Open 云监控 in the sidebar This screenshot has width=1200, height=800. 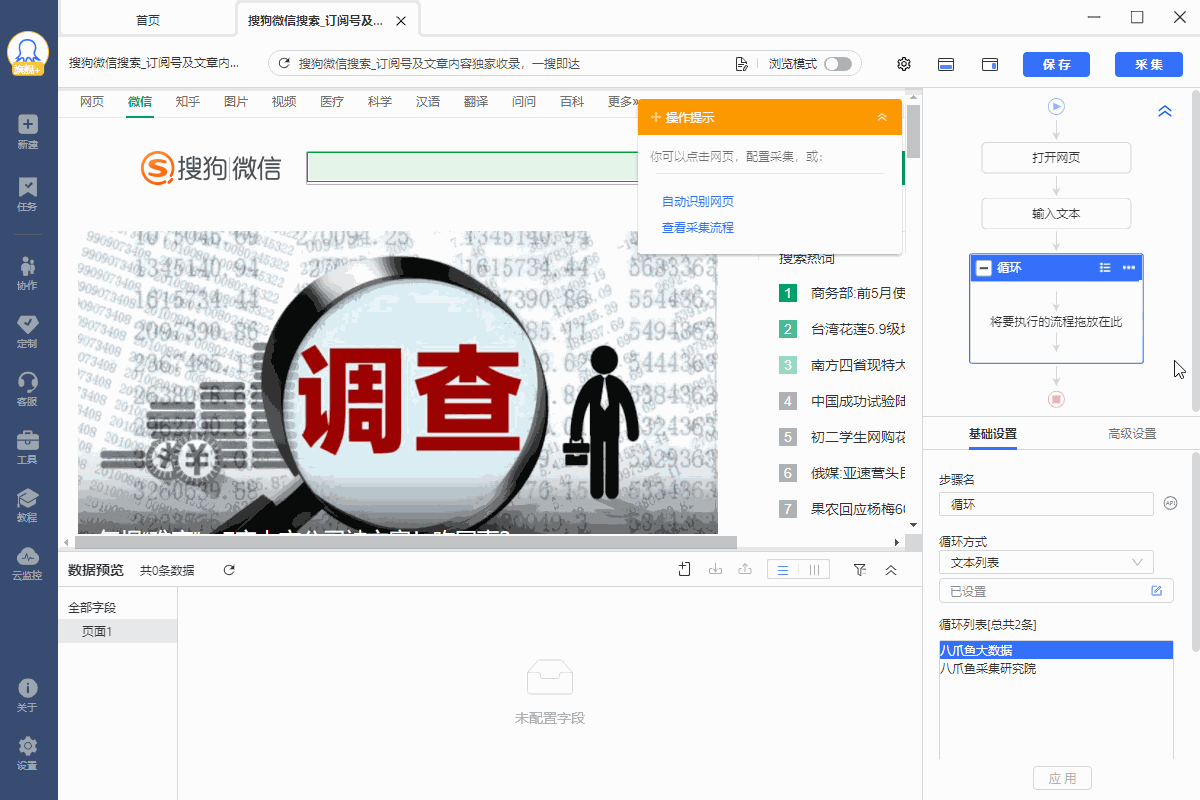pos(28,562)
